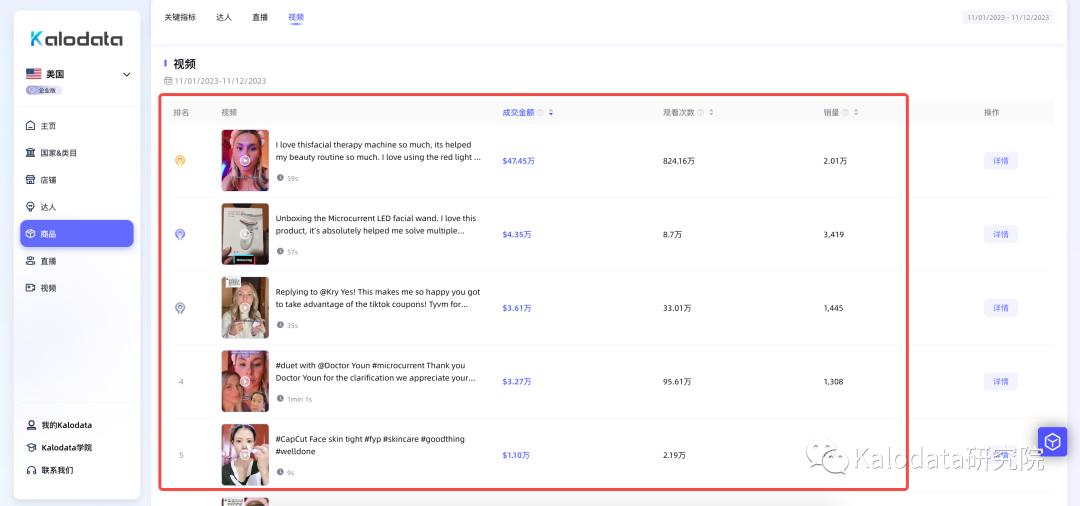The height and width of the screenshot is (506, 1080).
Task: Click the 3,419 sales volume value
Action: click(833, 234)
